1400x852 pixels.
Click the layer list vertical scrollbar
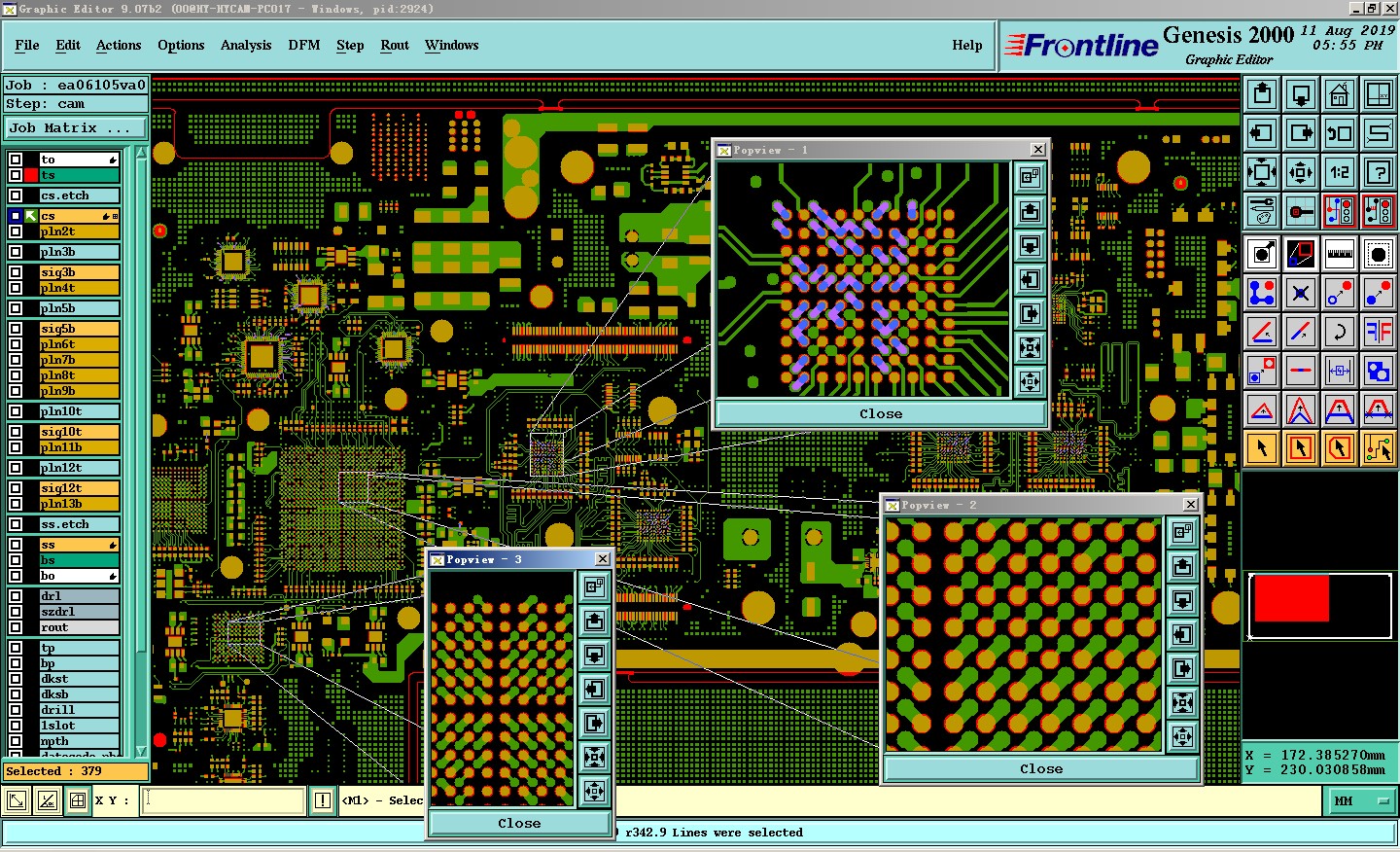click(x=142, y=452)
